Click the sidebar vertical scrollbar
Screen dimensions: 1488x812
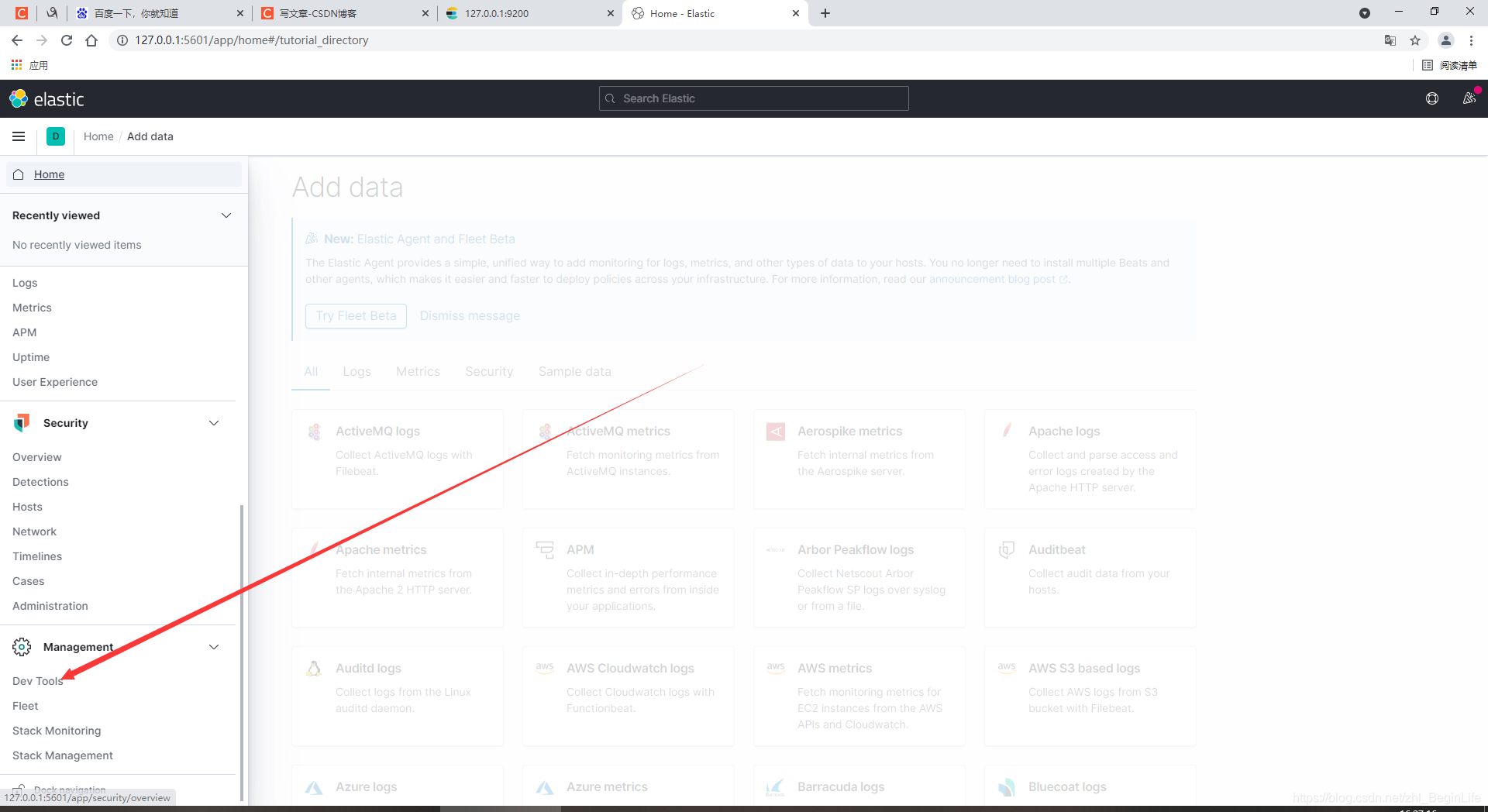pos(242,653)
